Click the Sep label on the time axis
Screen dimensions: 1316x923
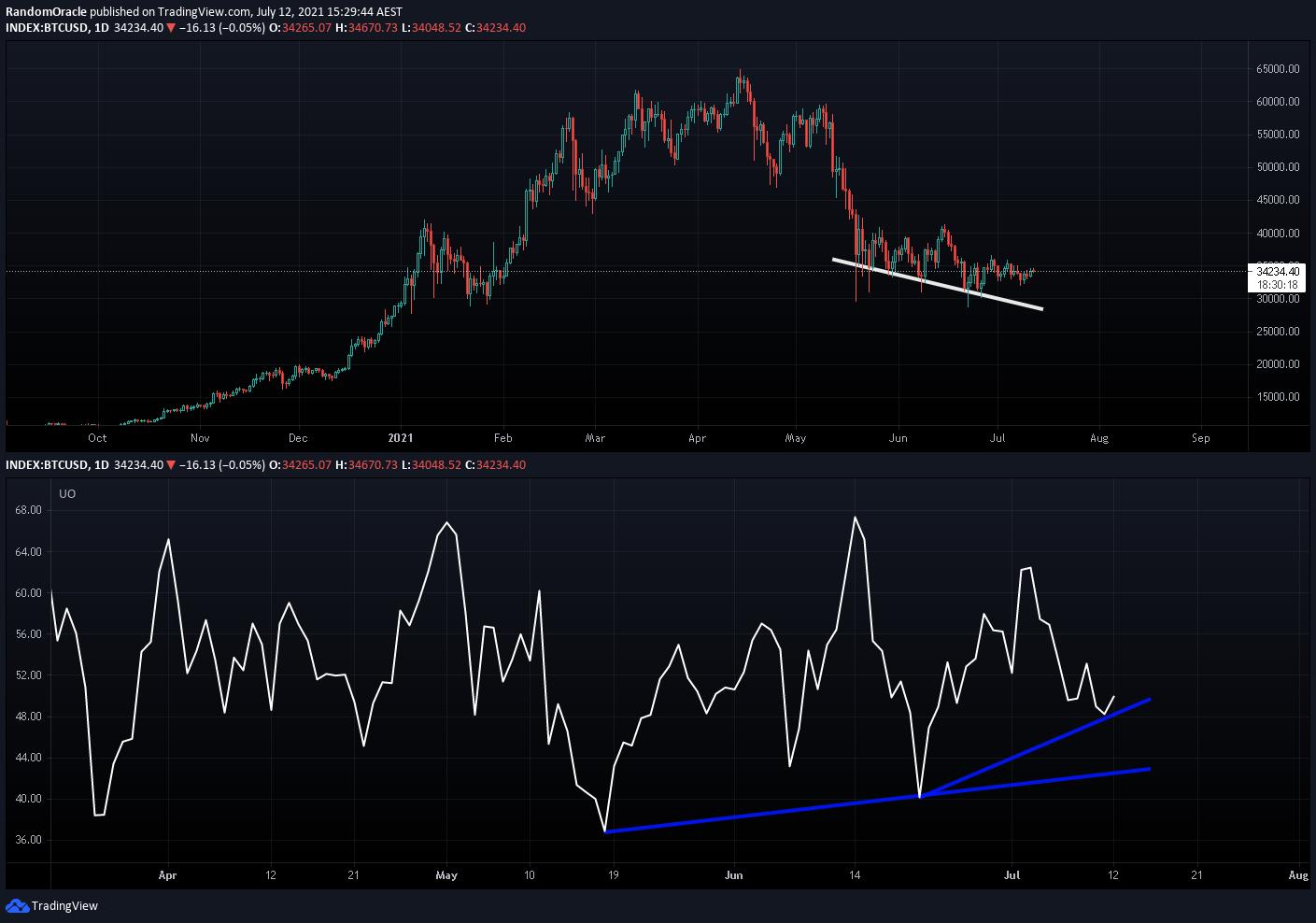[1201, 438]
